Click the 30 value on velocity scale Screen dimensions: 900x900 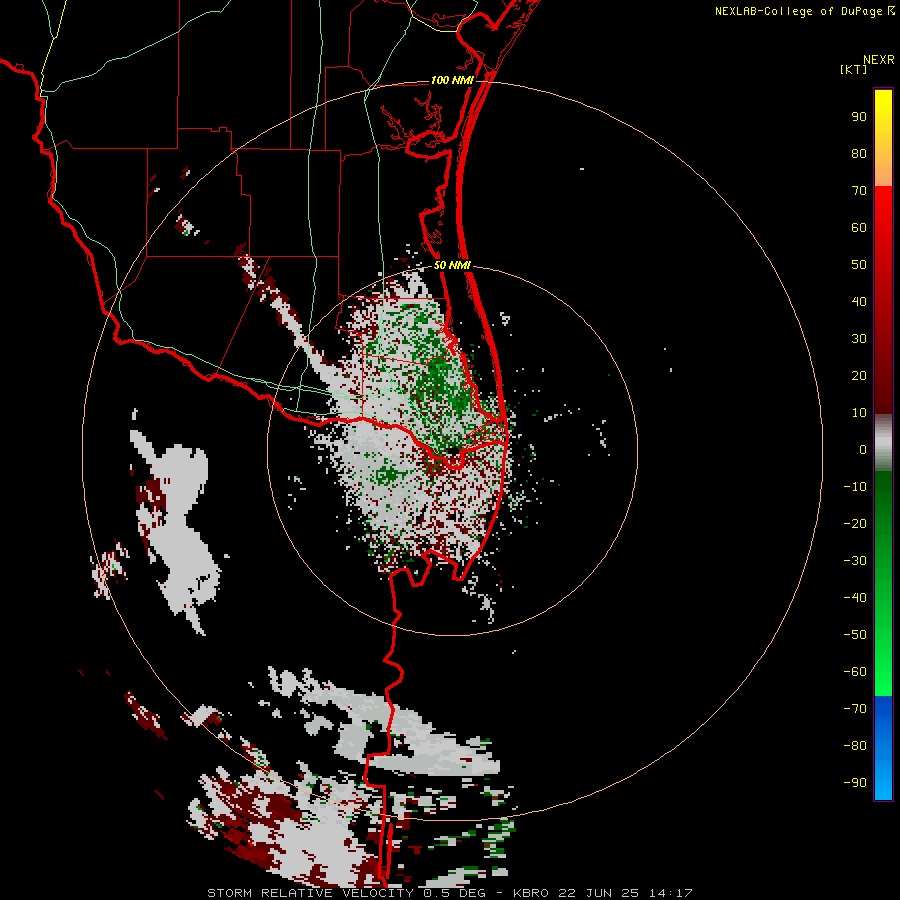coord(859,339)
